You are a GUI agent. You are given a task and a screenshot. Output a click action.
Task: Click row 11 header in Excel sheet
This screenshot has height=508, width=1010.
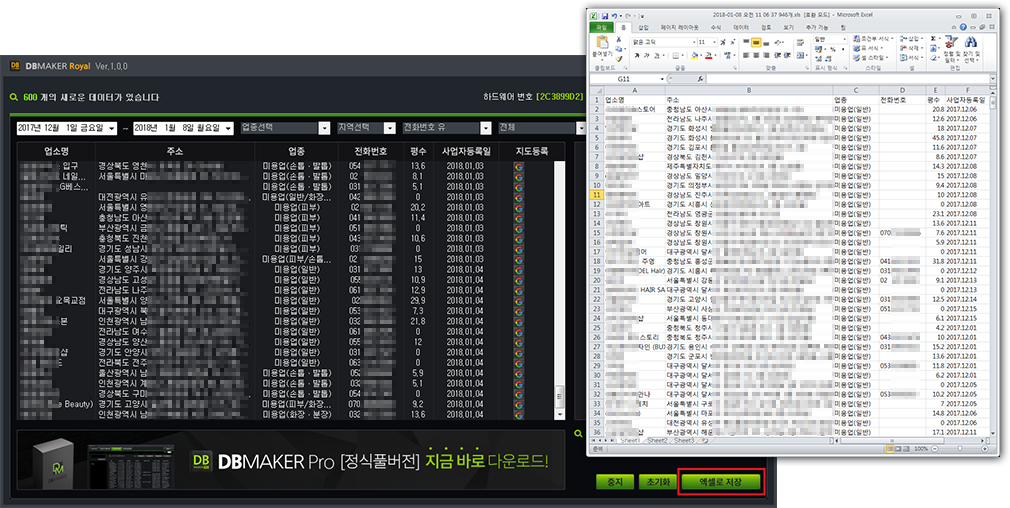(x=596, y=194)
